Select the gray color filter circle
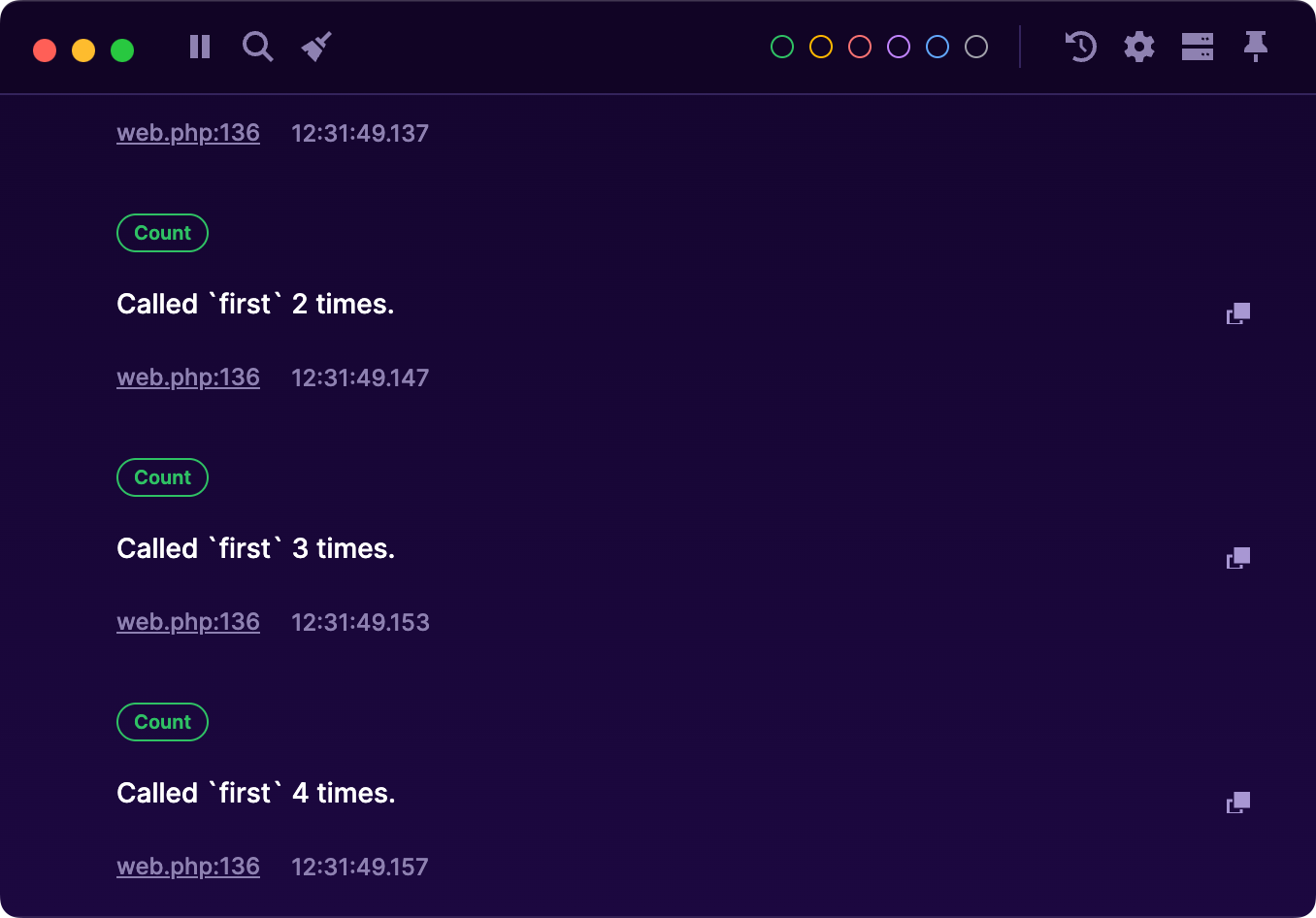The height and width of the screenshot is (918, 1316). (x=975, y=46)
